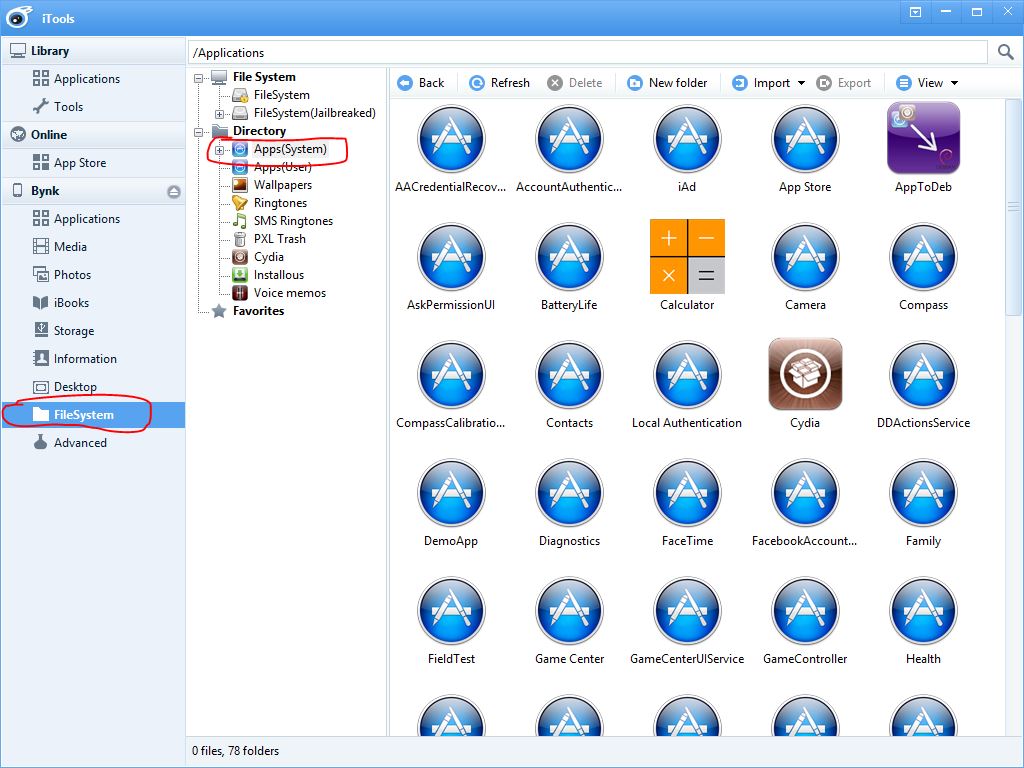
Task: Select the Local Authentication folder
Action: tap(687, 375)
